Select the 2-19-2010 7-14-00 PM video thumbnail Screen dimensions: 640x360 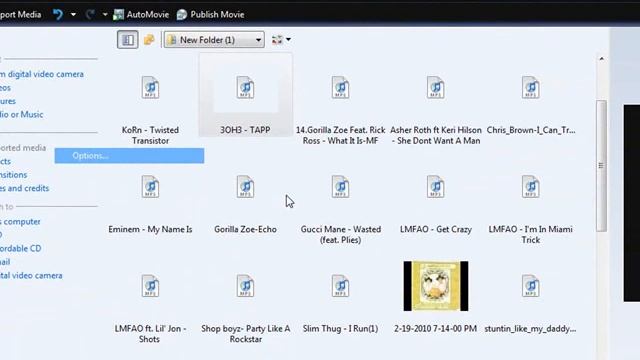pyautogui.click(x=436, y=286)
